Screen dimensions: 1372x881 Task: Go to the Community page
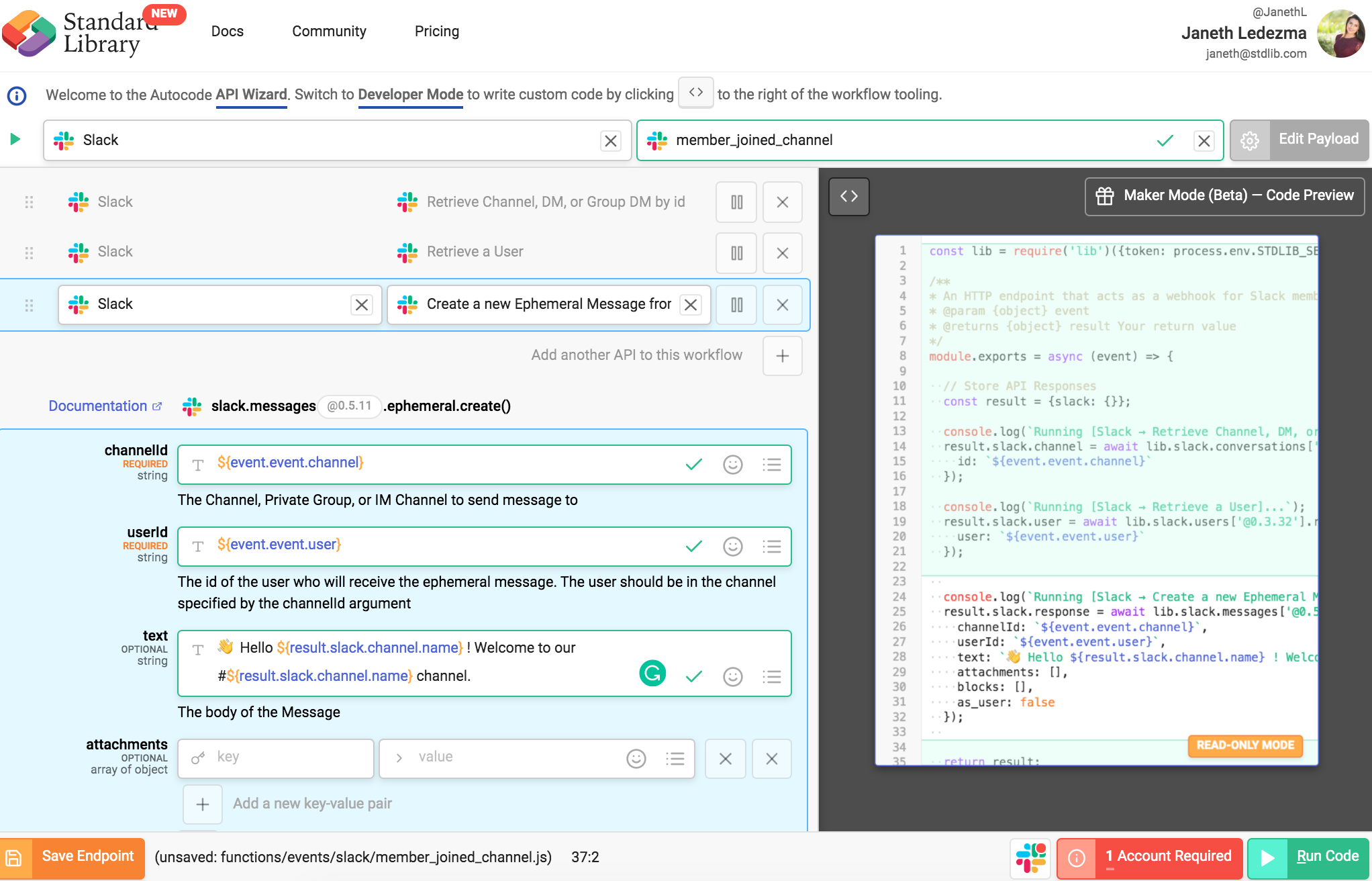pyautogui.click(x=329, y=31)
